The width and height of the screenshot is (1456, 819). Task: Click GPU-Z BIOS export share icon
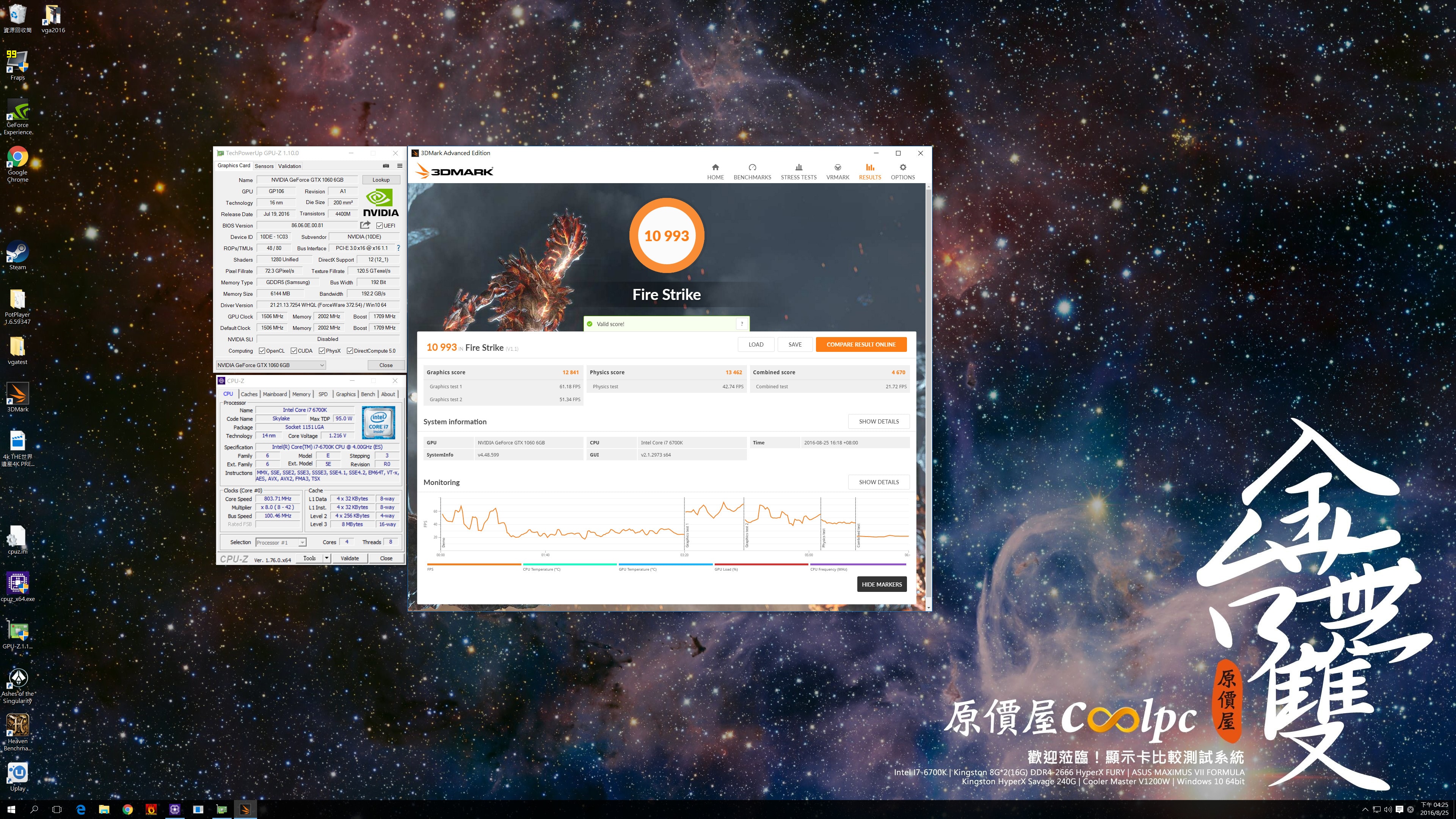365,225
